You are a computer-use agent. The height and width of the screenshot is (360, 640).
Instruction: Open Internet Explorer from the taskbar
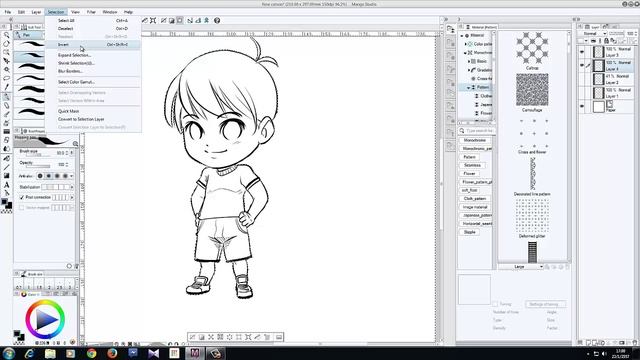[29, 353]
